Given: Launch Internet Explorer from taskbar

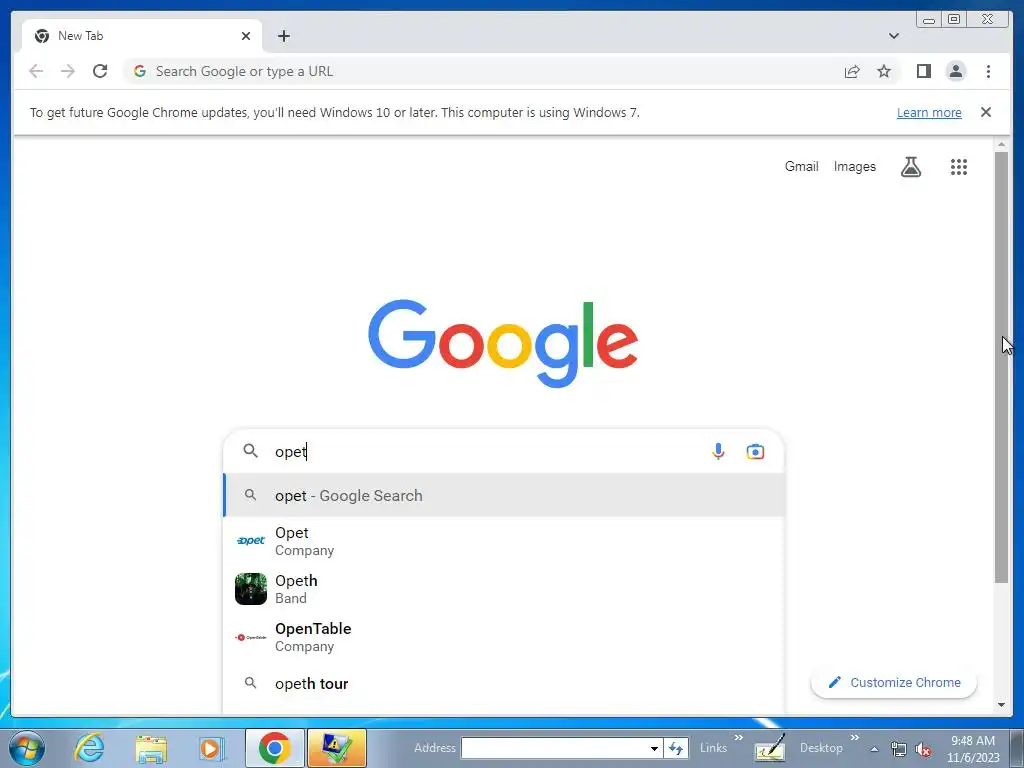Looking at the screenshot, I should coord(89,747).
